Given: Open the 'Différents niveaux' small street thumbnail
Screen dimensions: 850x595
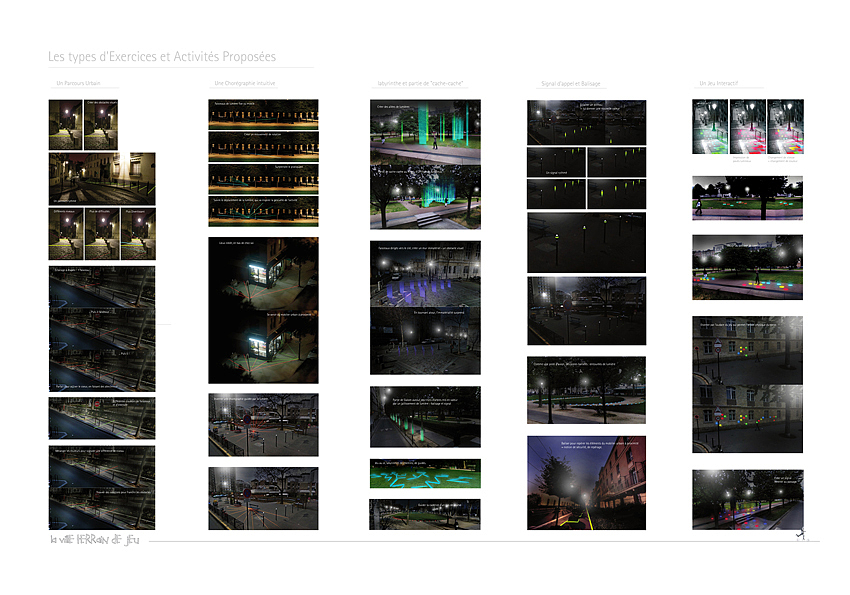Looking at the screenshot, I should pos(66,234).
